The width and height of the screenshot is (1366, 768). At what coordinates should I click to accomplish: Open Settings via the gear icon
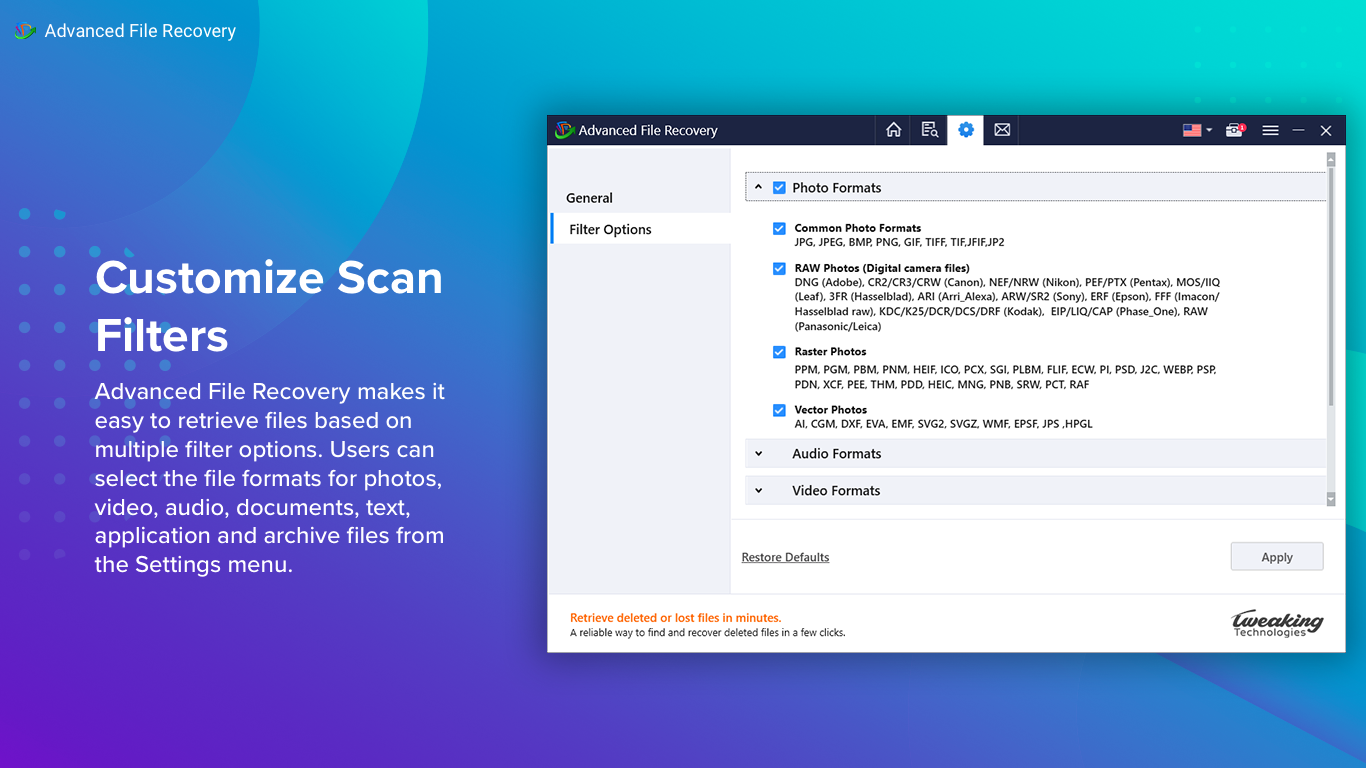(x=965, y=130)
